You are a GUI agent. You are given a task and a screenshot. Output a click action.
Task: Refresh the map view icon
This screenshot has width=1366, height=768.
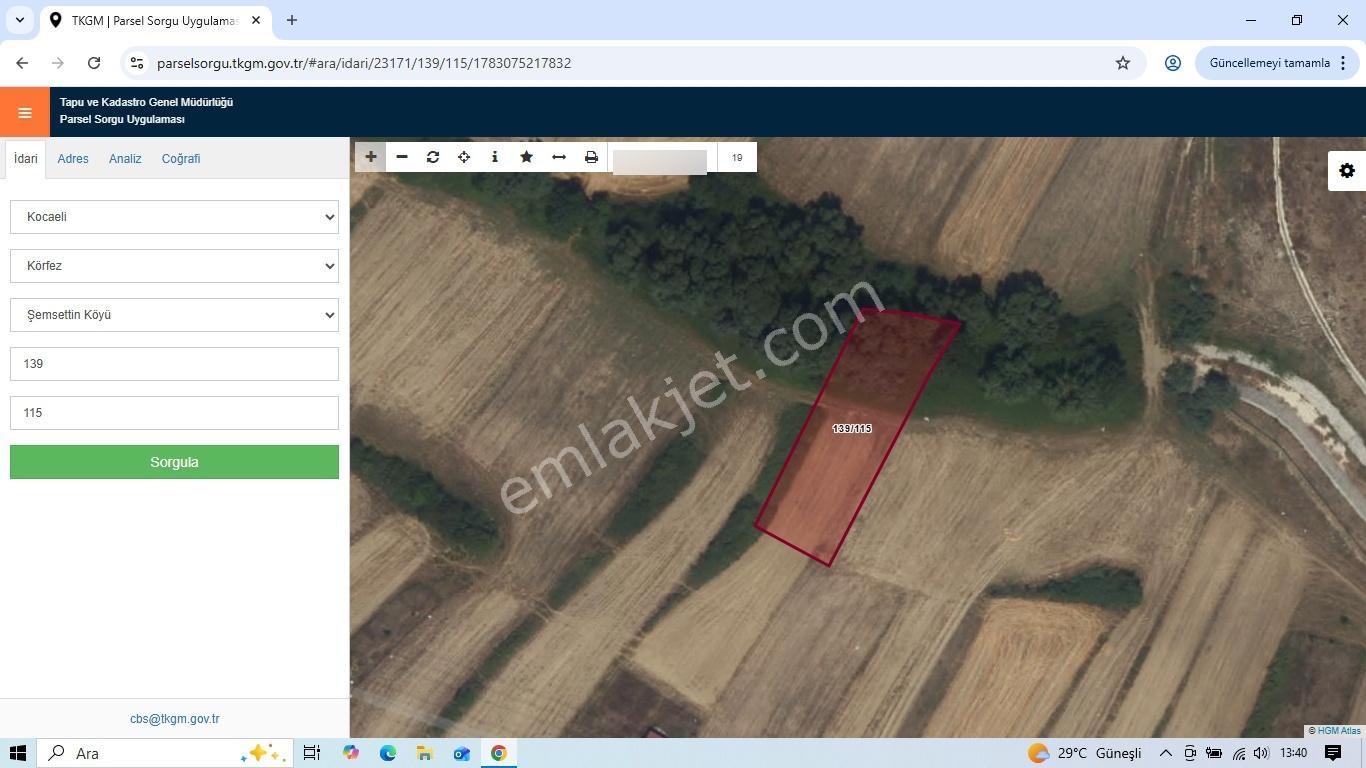[433, 157]
